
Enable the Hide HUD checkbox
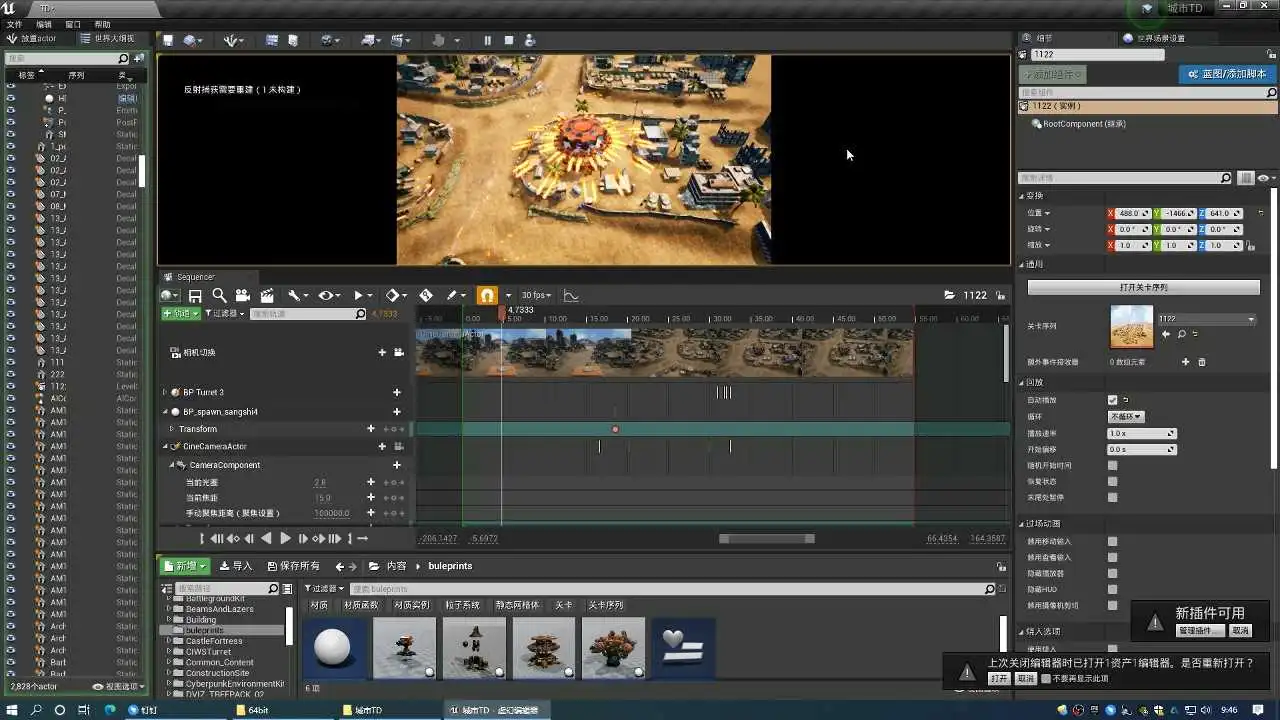(1112, 590)
